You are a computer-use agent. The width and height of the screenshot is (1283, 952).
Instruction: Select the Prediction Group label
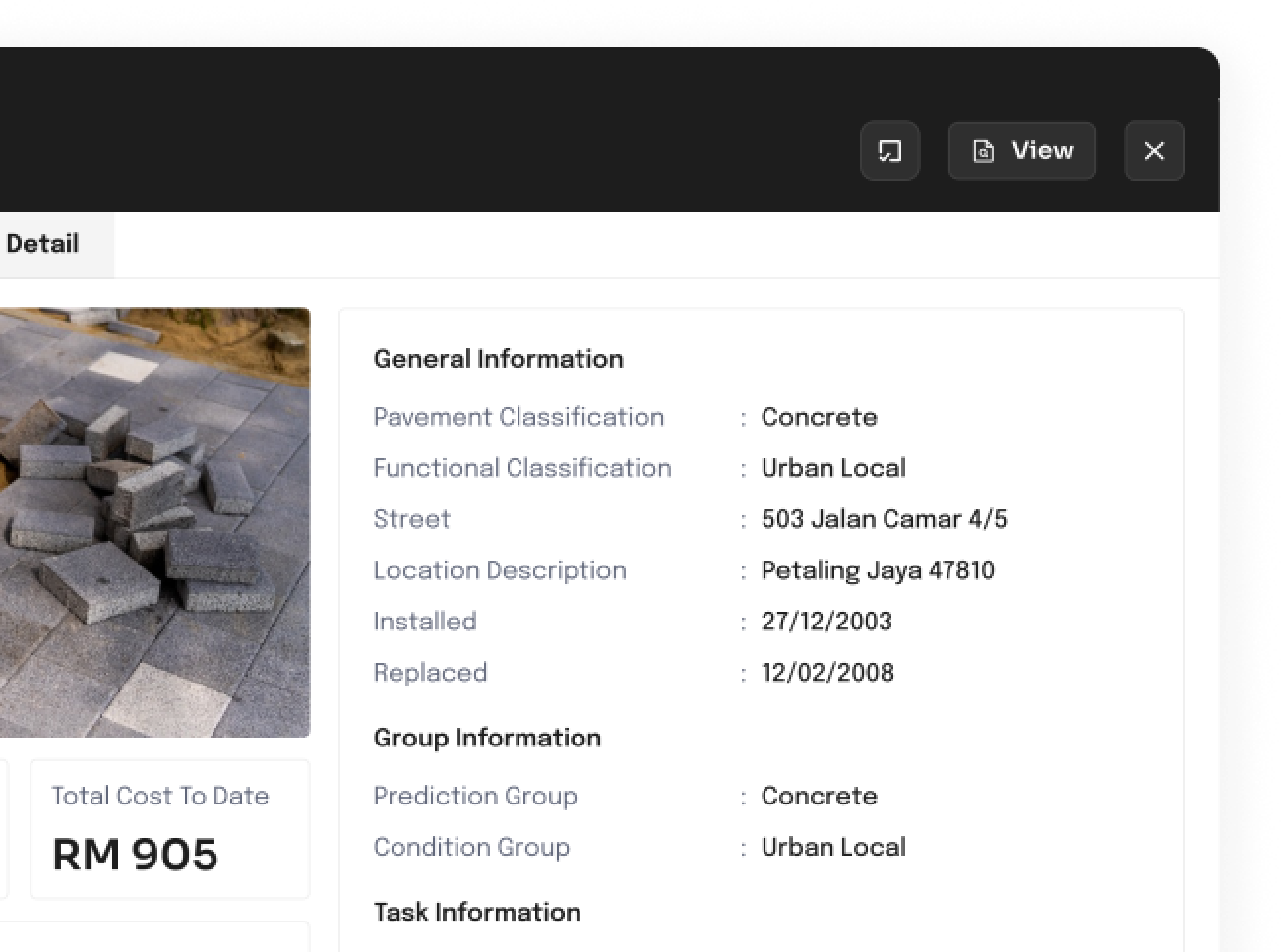click(x=475, y=796)
